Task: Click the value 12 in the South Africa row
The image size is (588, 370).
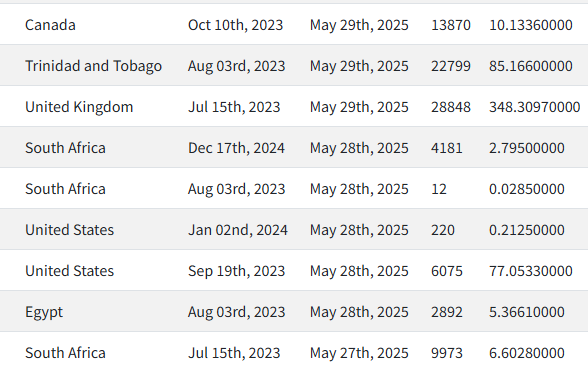Action: coord(439,189)
